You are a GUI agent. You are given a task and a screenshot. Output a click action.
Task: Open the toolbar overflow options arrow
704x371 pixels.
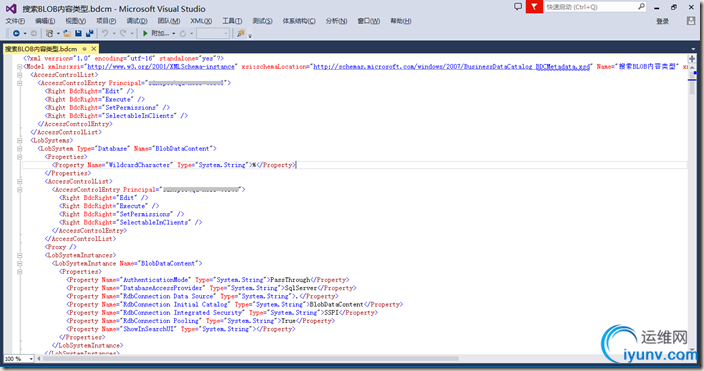point(250,35)
